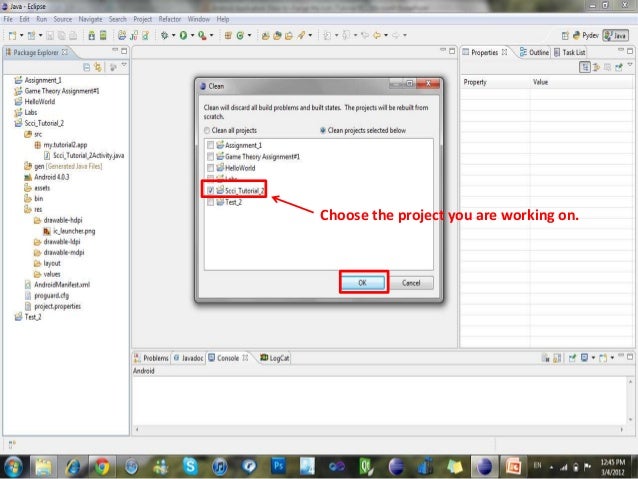Open the Run dropdown arrow
The image size is (638, 479).
[192, 36]
